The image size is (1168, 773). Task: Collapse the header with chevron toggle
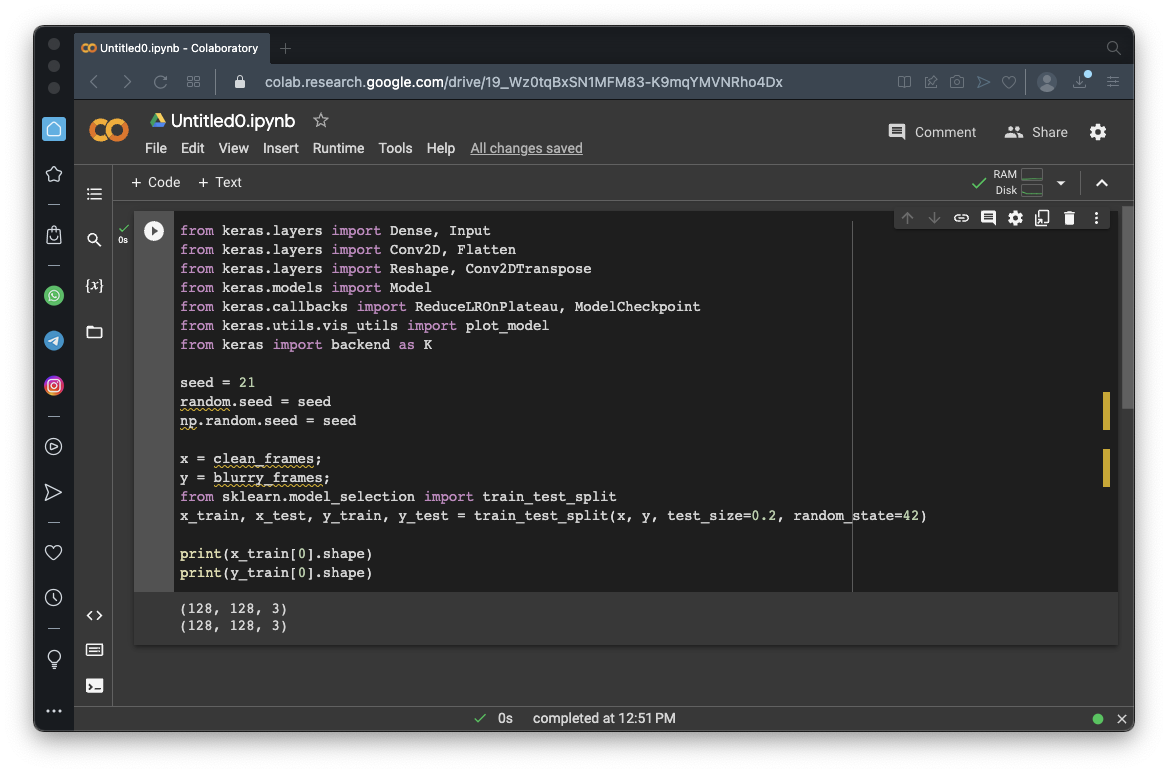tap(1102, 183)
